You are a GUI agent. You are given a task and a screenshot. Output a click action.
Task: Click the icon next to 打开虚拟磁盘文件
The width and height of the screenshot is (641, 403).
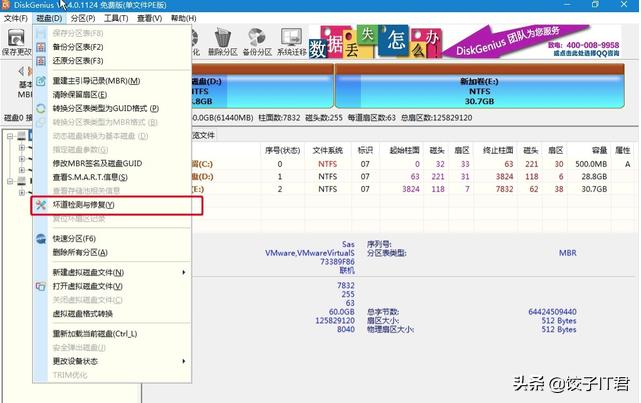41,287
